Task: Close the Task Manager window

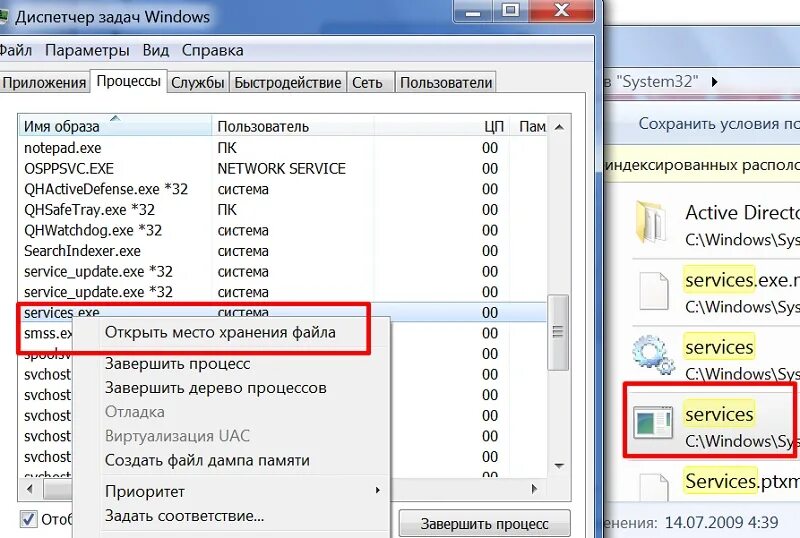Action: pyautogui.click(x=562, y=11)
